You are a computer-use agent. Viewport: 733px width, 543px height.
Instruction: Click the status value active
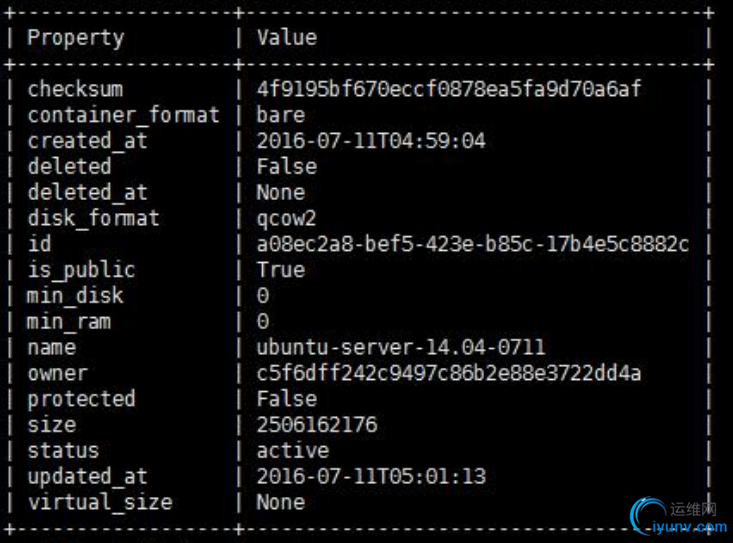293,450
